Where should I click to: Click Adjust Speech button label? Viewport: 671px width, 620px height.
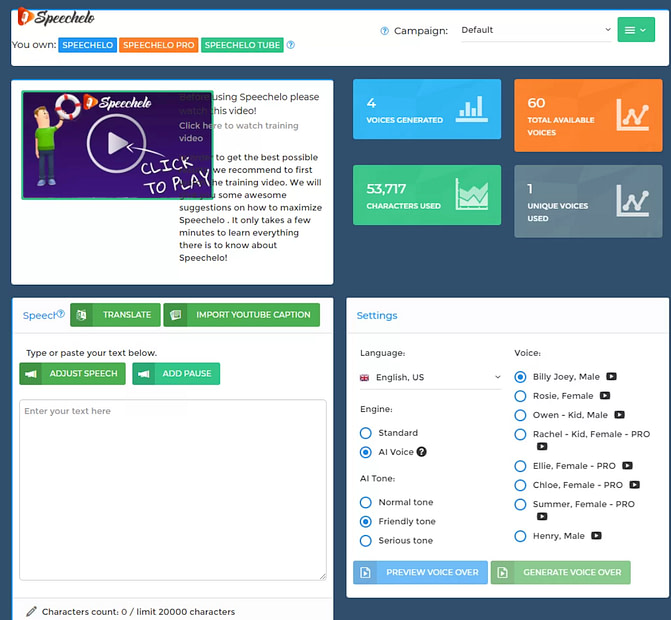click(83, 374)
